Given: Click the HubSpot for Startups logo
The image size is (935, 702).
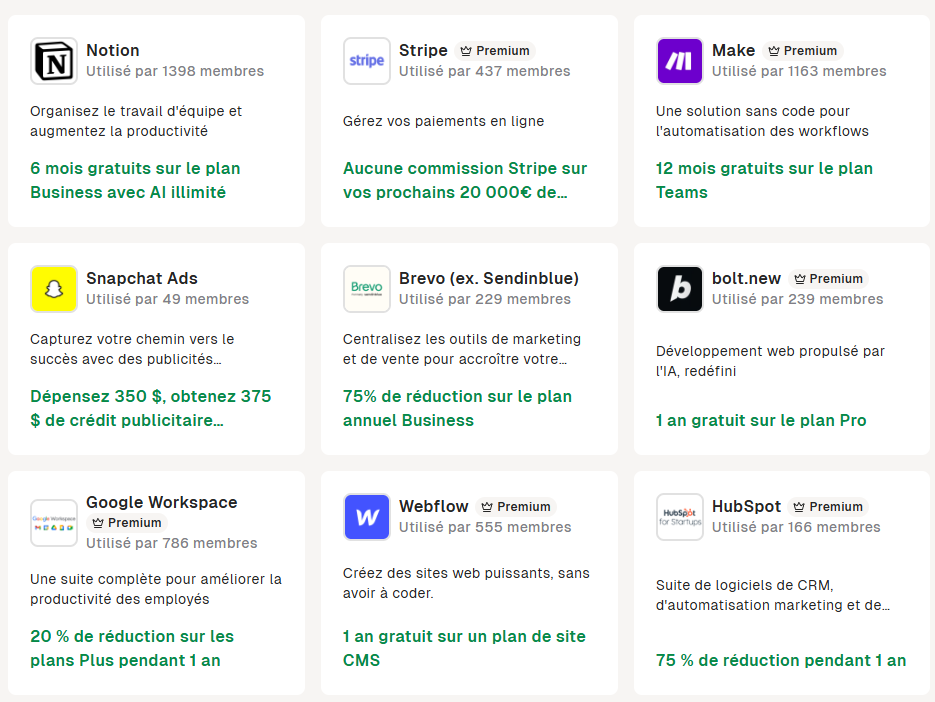Looking at the screenshot, I should click(x=680, y=517).
